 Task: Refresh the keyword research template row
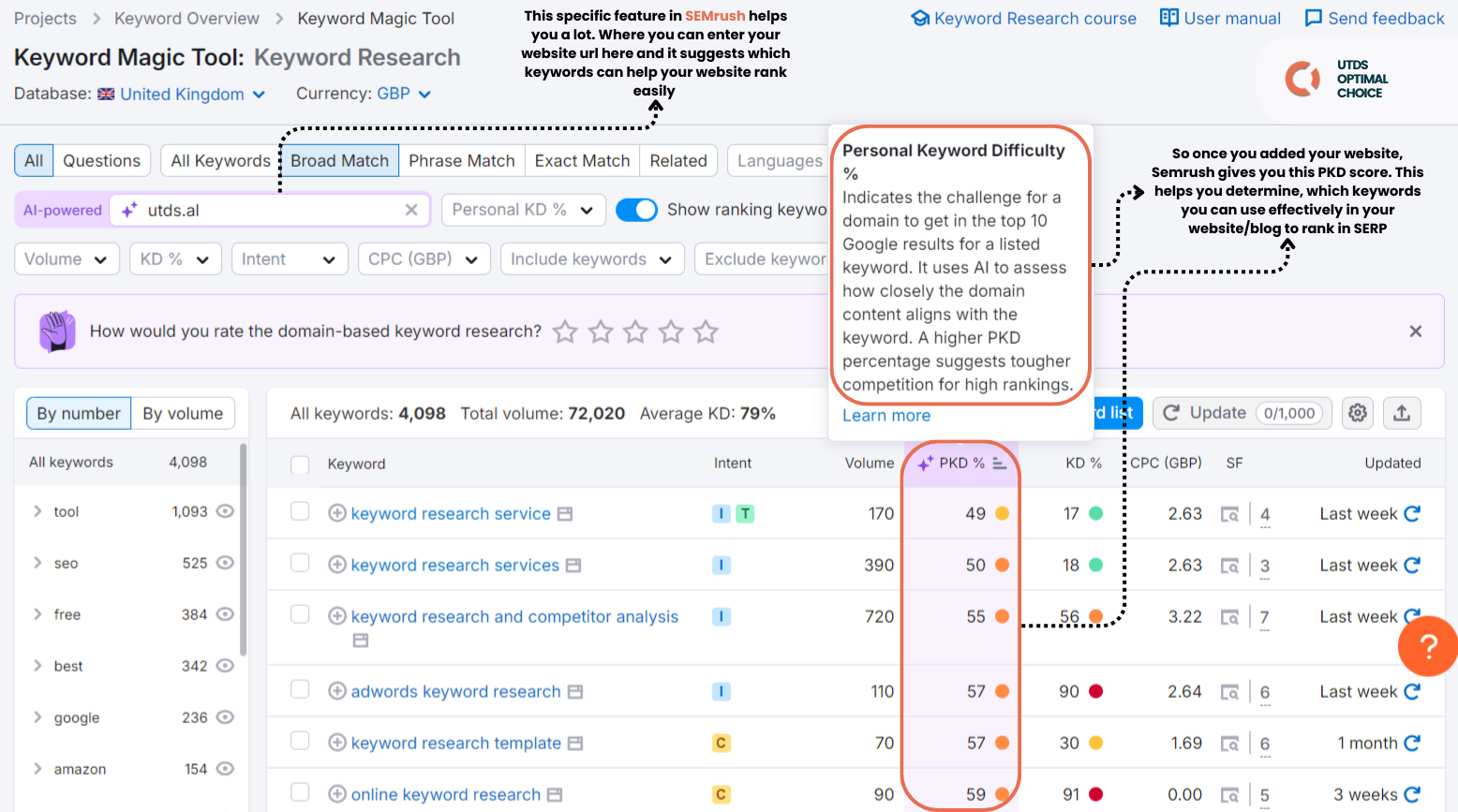coord(1413,743)
